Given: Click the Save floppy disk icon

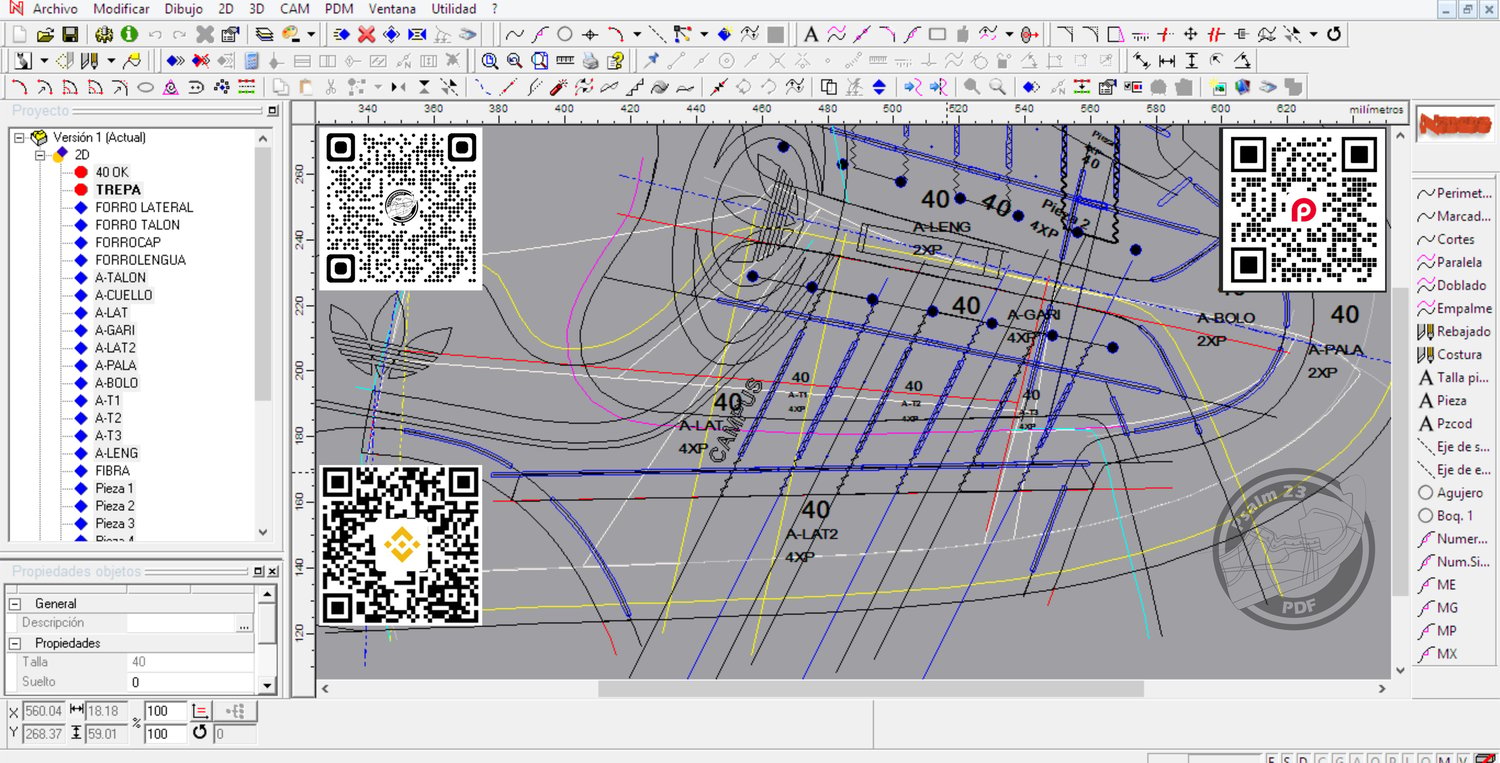Looking at the screenshot, I should click(x=70, y=34).
